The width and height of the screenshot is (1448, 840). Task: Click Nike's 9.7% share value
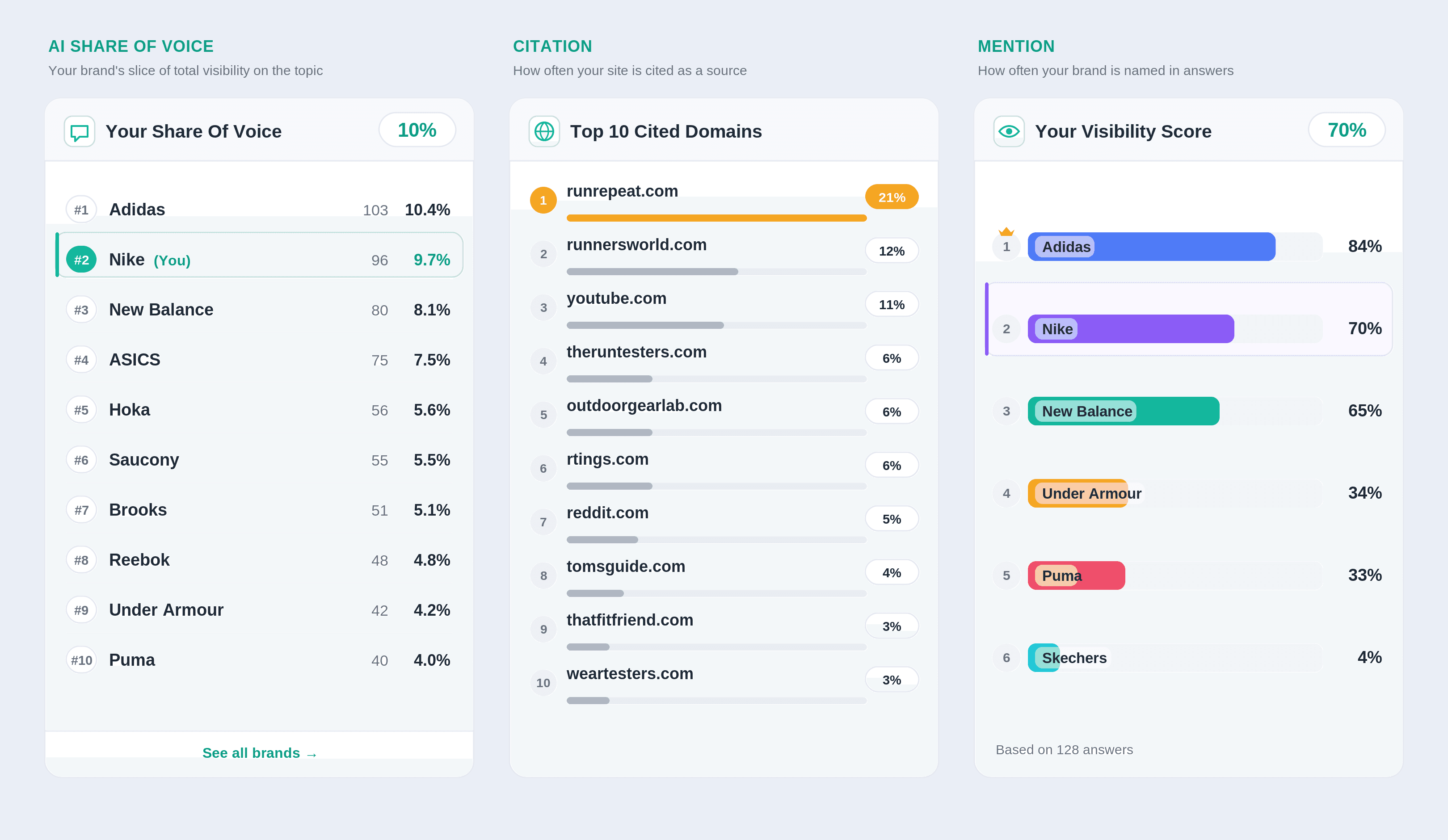tap(432, 260)
